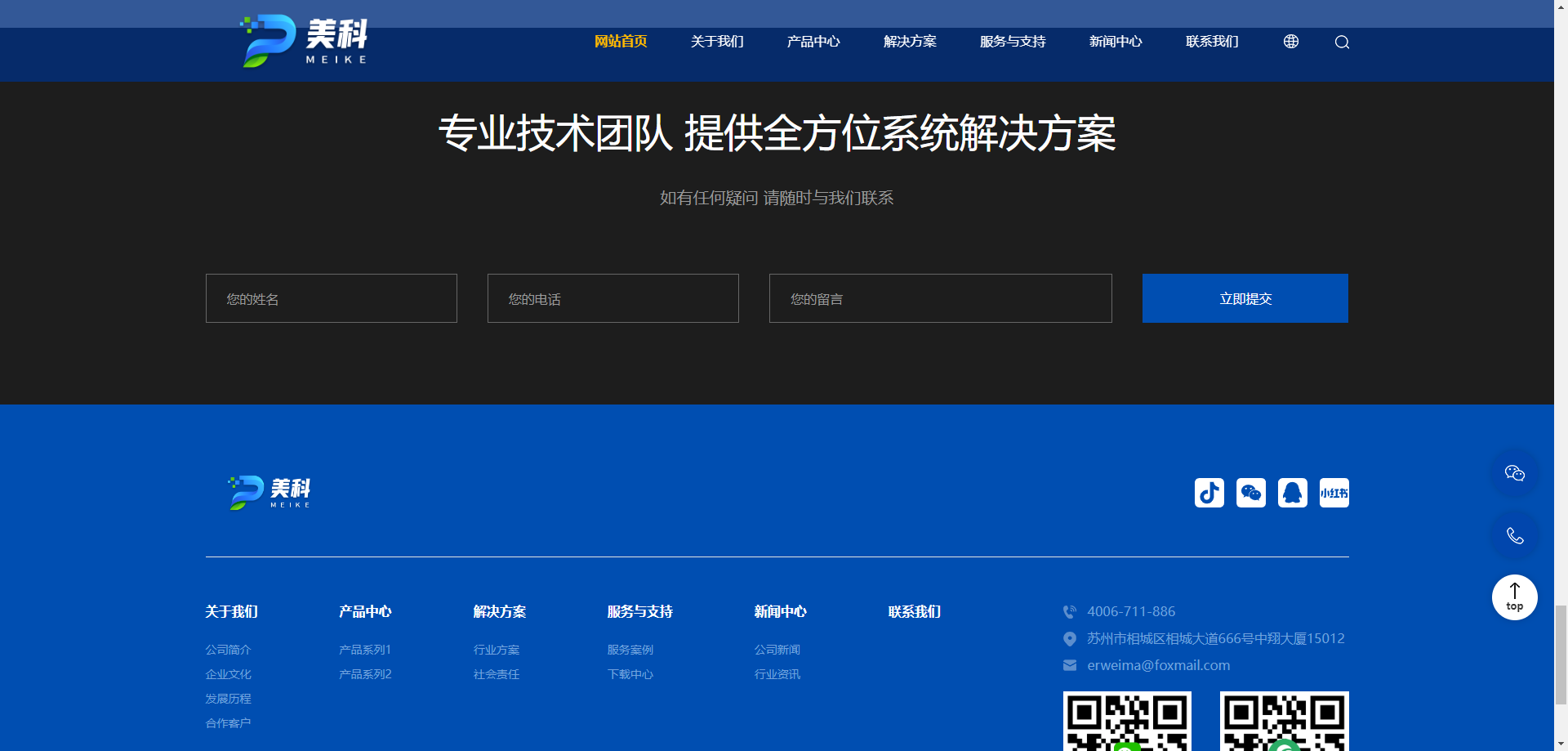
Task: Open the floating WeChat chat icon
Action: point(1514,472)
